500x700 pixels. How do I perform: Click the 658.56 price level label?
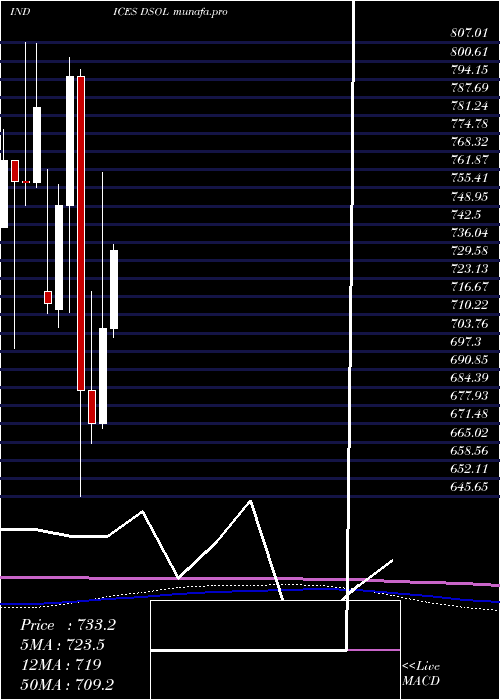pos(469,450)
